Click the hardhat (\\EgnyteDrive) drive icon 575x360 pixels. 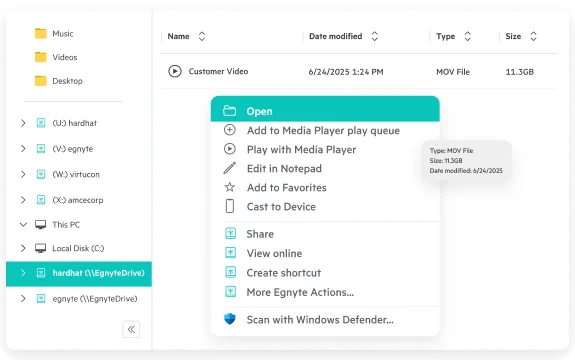click(x=41, y=273)
